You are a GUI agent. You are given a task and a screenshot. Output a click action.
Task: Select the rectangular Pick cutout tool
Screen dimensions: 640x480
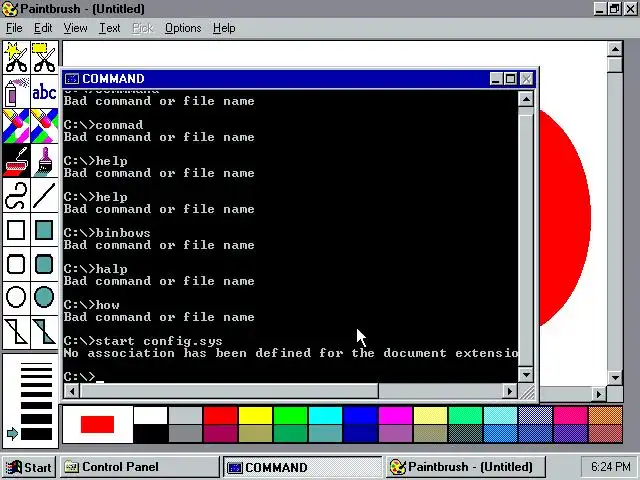[x=44, y=58]
